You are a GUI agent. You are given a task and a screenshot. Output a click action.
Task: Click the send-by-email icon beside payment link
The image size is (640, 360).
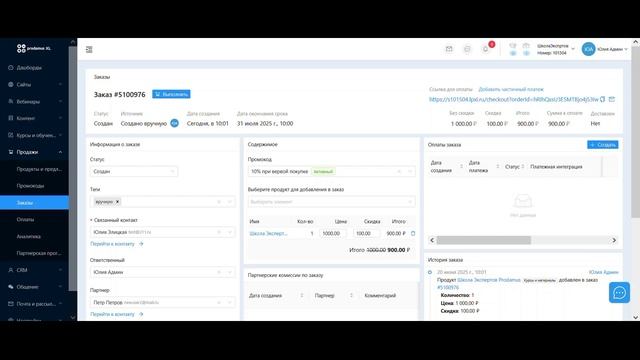[x=611, y=99]
